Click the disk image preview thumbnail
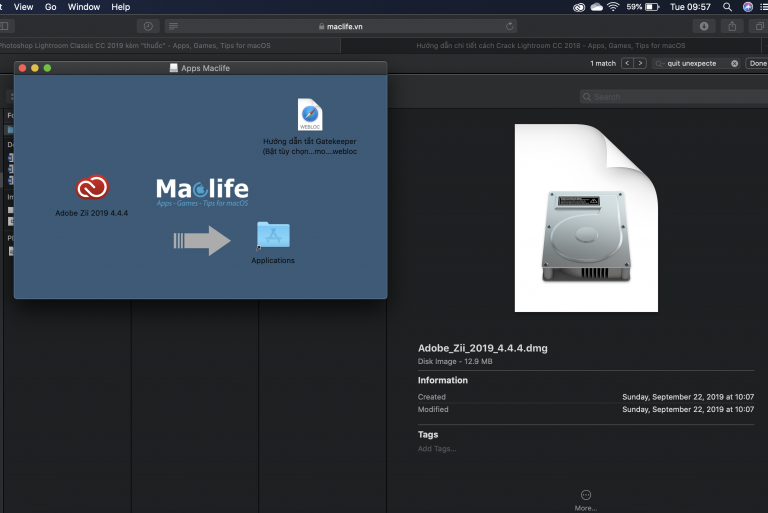Viewport: 768px width, 513px height. click(586, 218)
